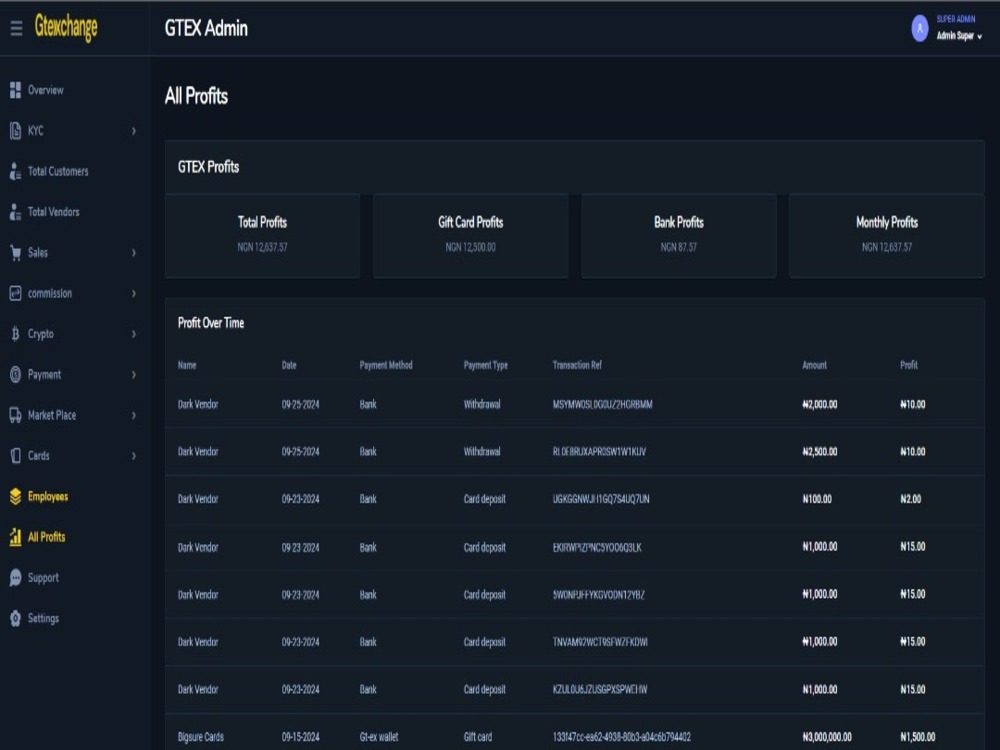The height and width of the screenshot is (750, 1000).
Task: Expand the commission submenu chevron
Action: 133,293
